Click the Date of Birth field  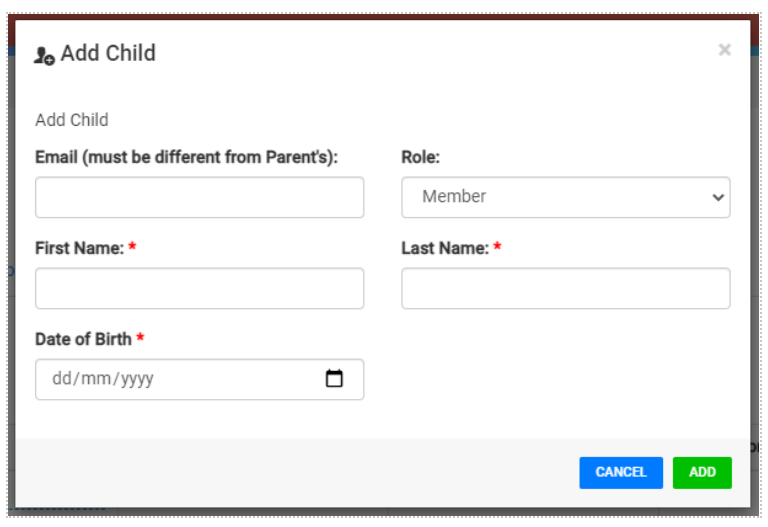[199, 380]
